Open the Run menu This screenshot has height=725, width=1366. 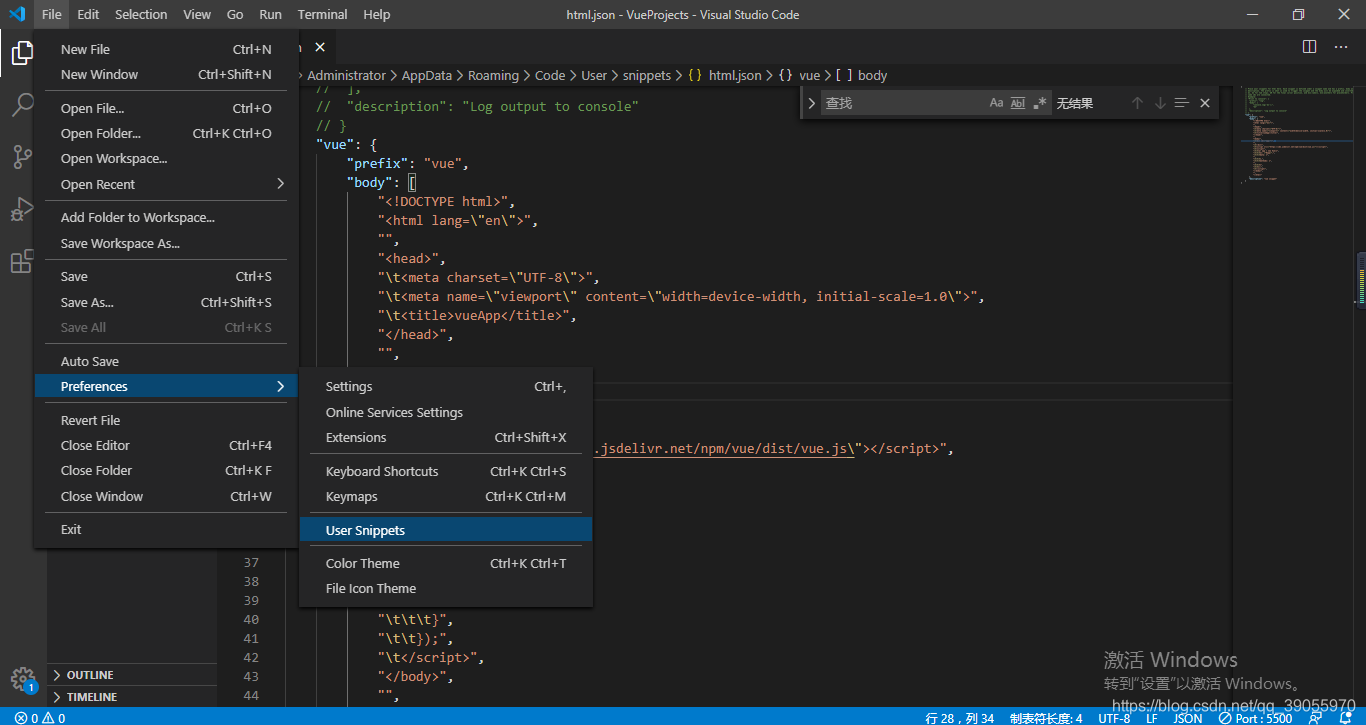(x=270, y=14)
